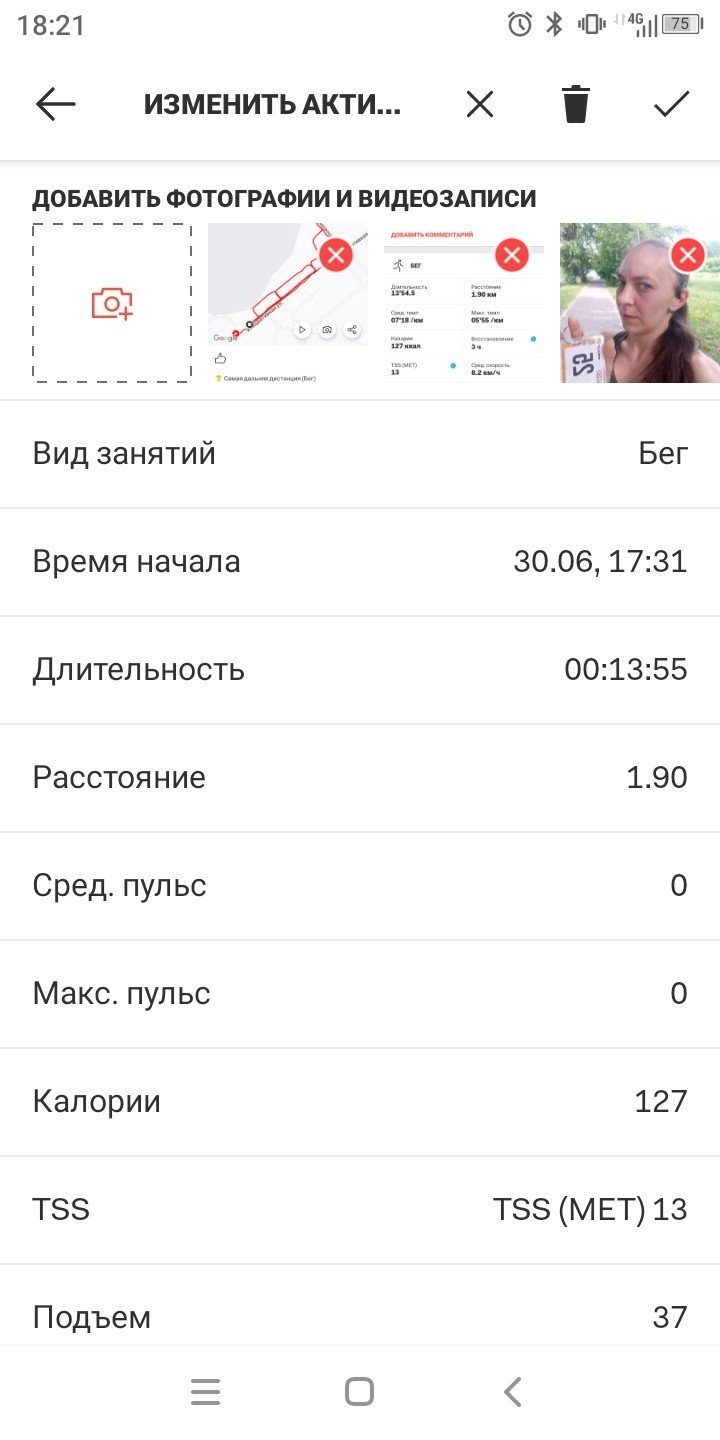Edit the Расстояние distance field

tap(360, 778)
